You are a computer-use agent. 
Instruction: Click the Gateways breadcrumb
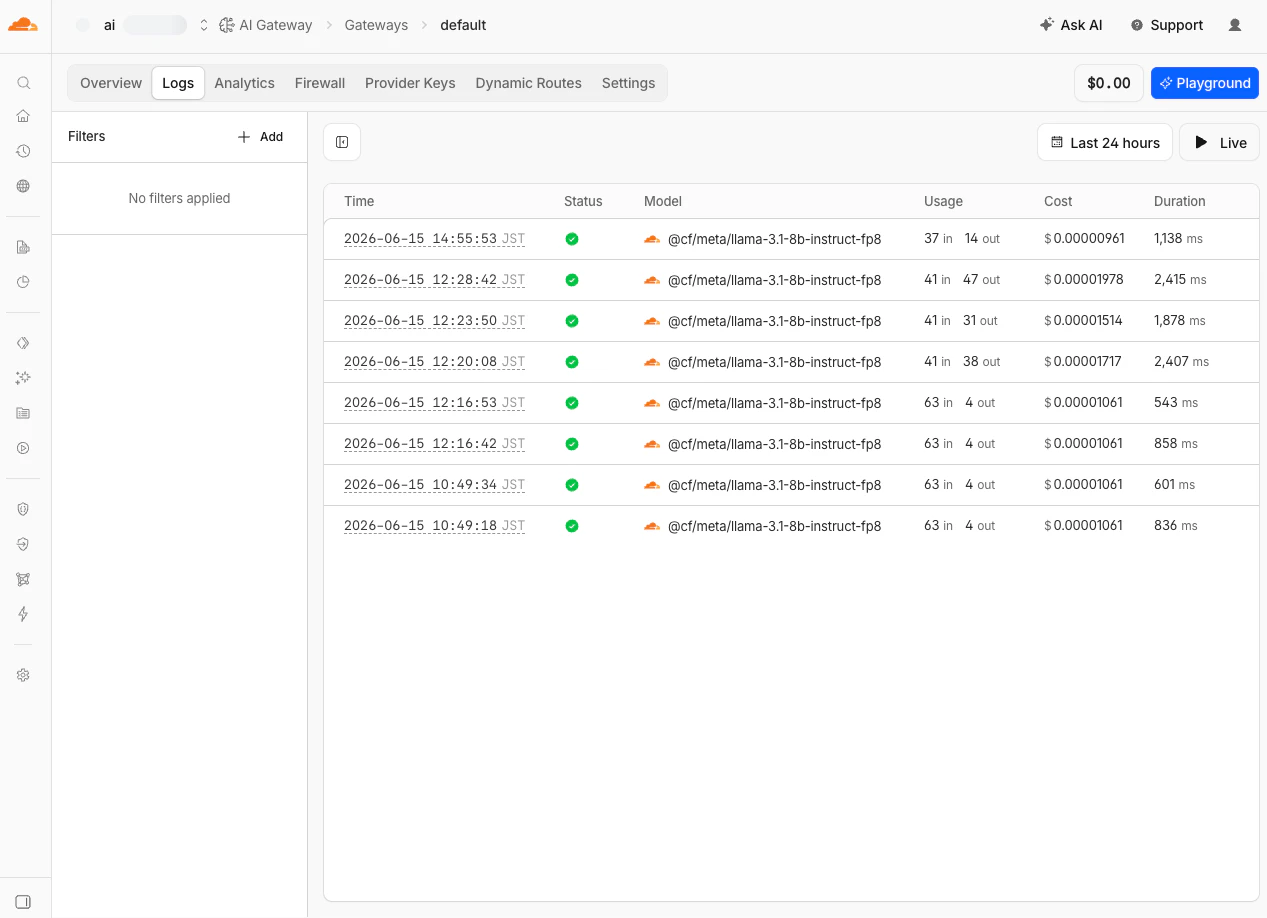click(x=376, y=25)
